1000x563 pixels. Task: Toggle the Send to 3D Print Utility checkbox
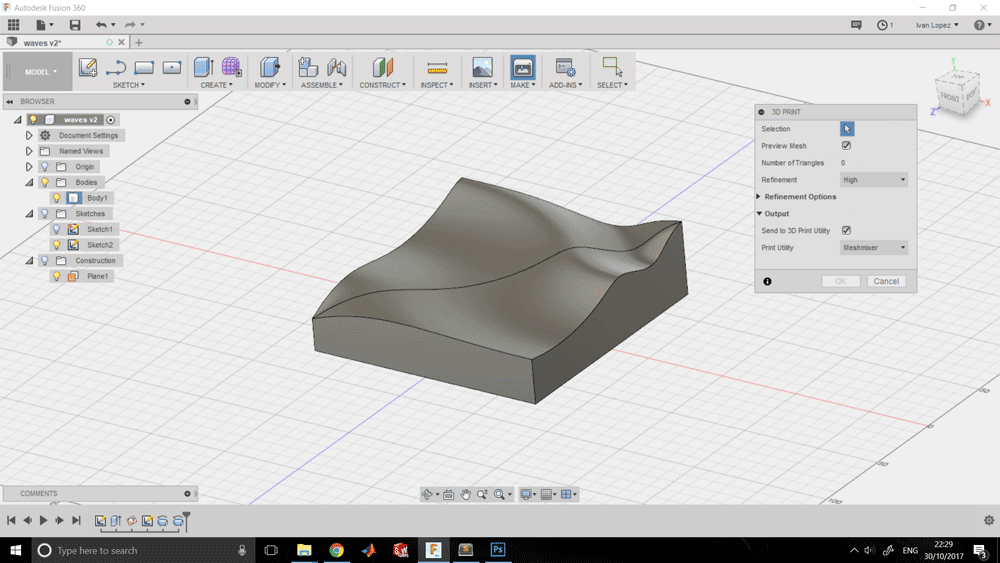coord(846,230)
